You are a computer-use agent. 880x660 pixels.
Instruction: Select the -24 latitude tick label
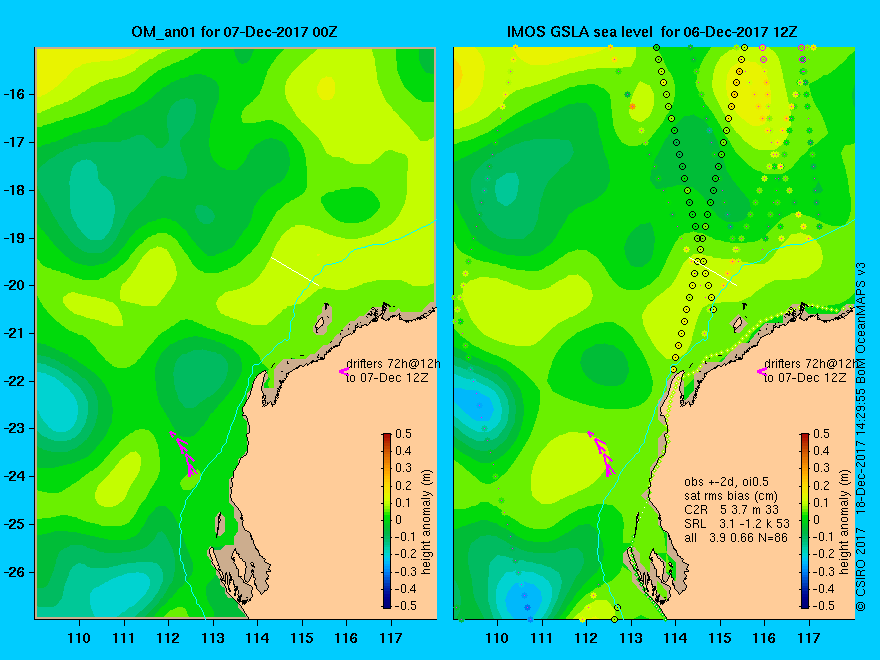pyautogui.click(x=15, y=476)
